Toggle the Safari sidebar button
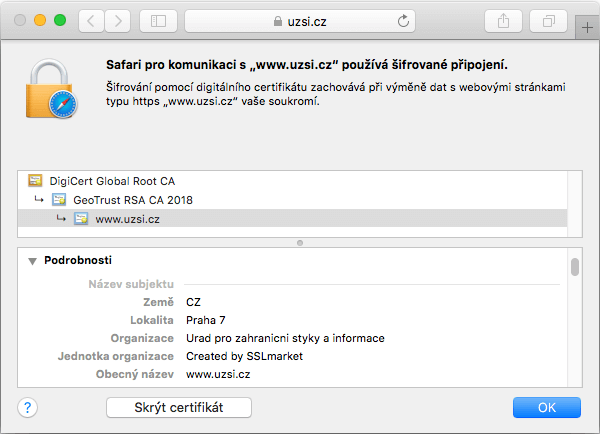This screenshot has width=600, height=434. point(158,21)
